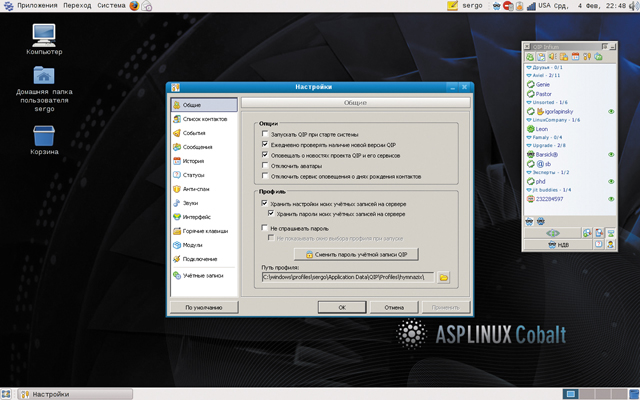This screenshot has height=400, width=640.
Task: Go to the История settings section
Action: pyautogui.click(x=204, y=161)
